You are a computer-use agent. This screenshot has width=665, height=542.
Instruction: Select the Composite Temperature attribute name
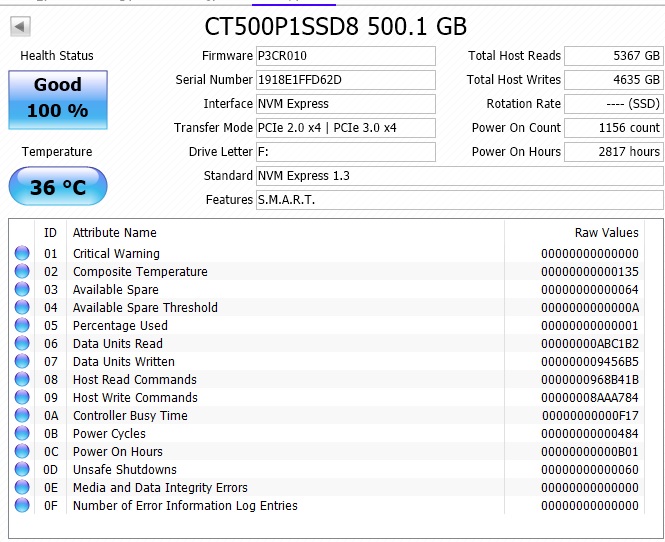(x=140, y=271)
